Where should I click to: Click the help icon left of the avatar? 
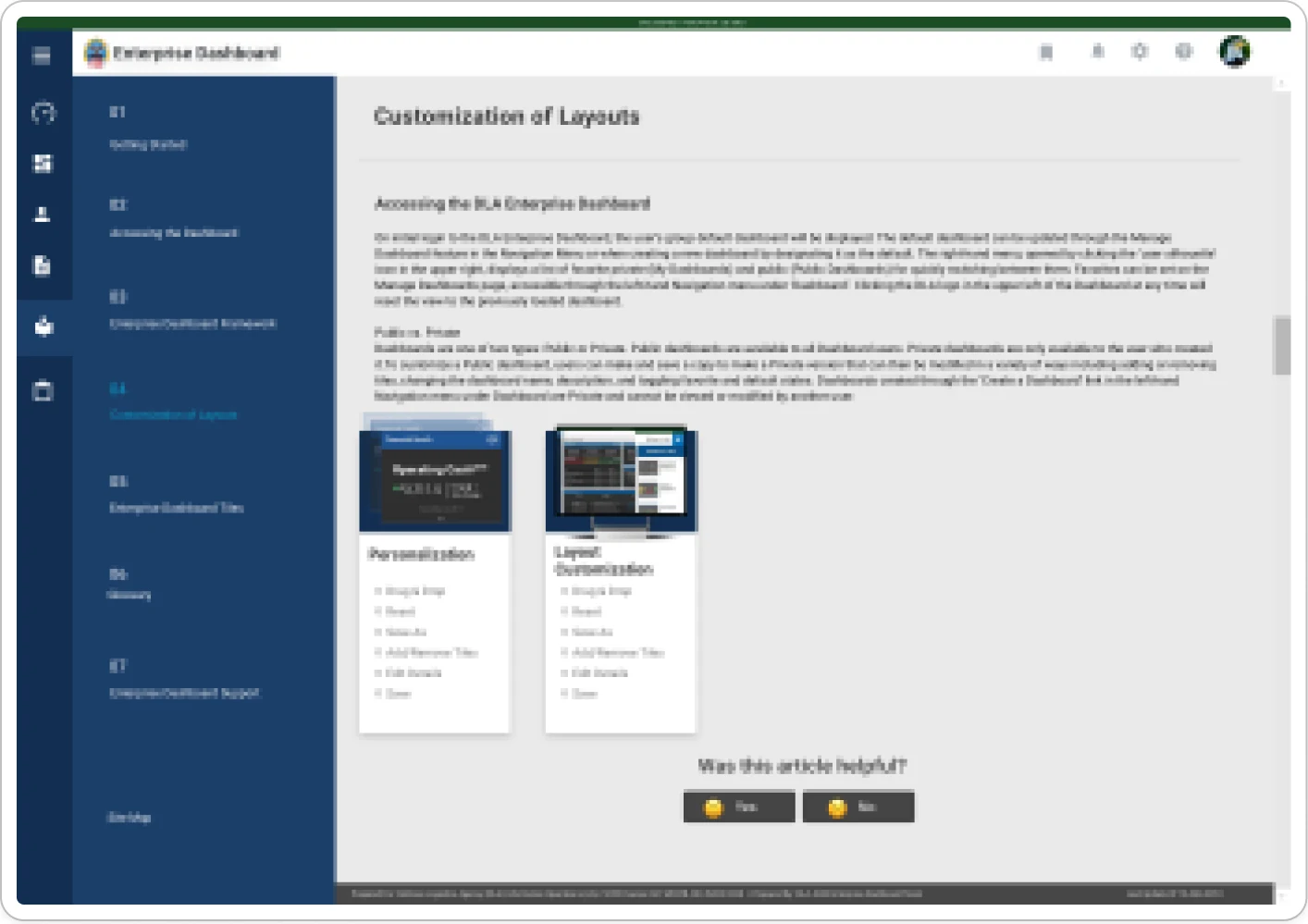1184,52
